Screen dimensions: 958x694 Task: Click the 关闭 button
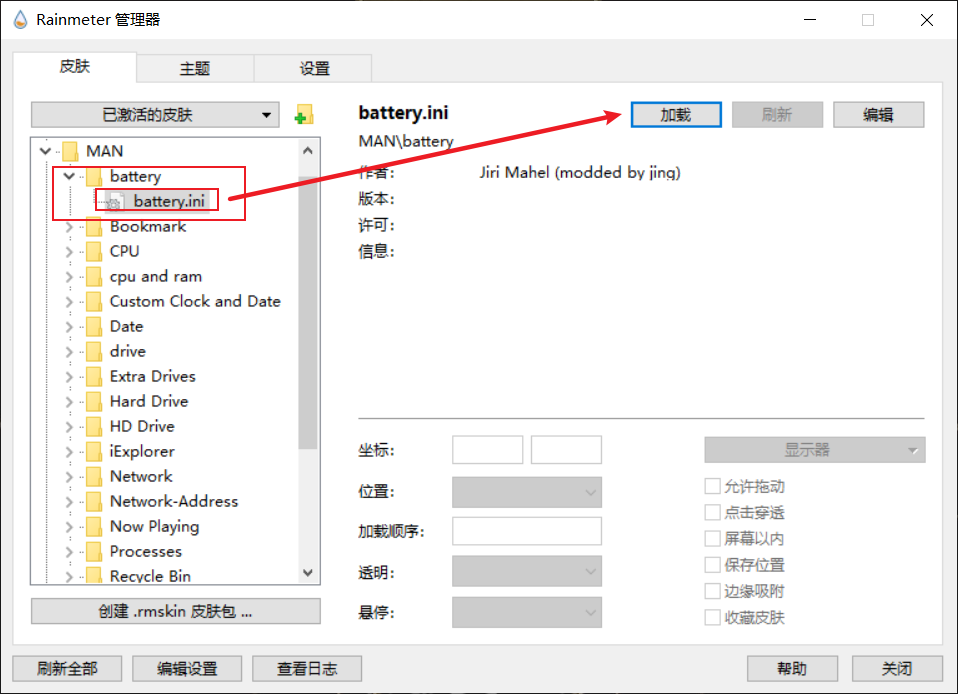click(x=897, y=668)
